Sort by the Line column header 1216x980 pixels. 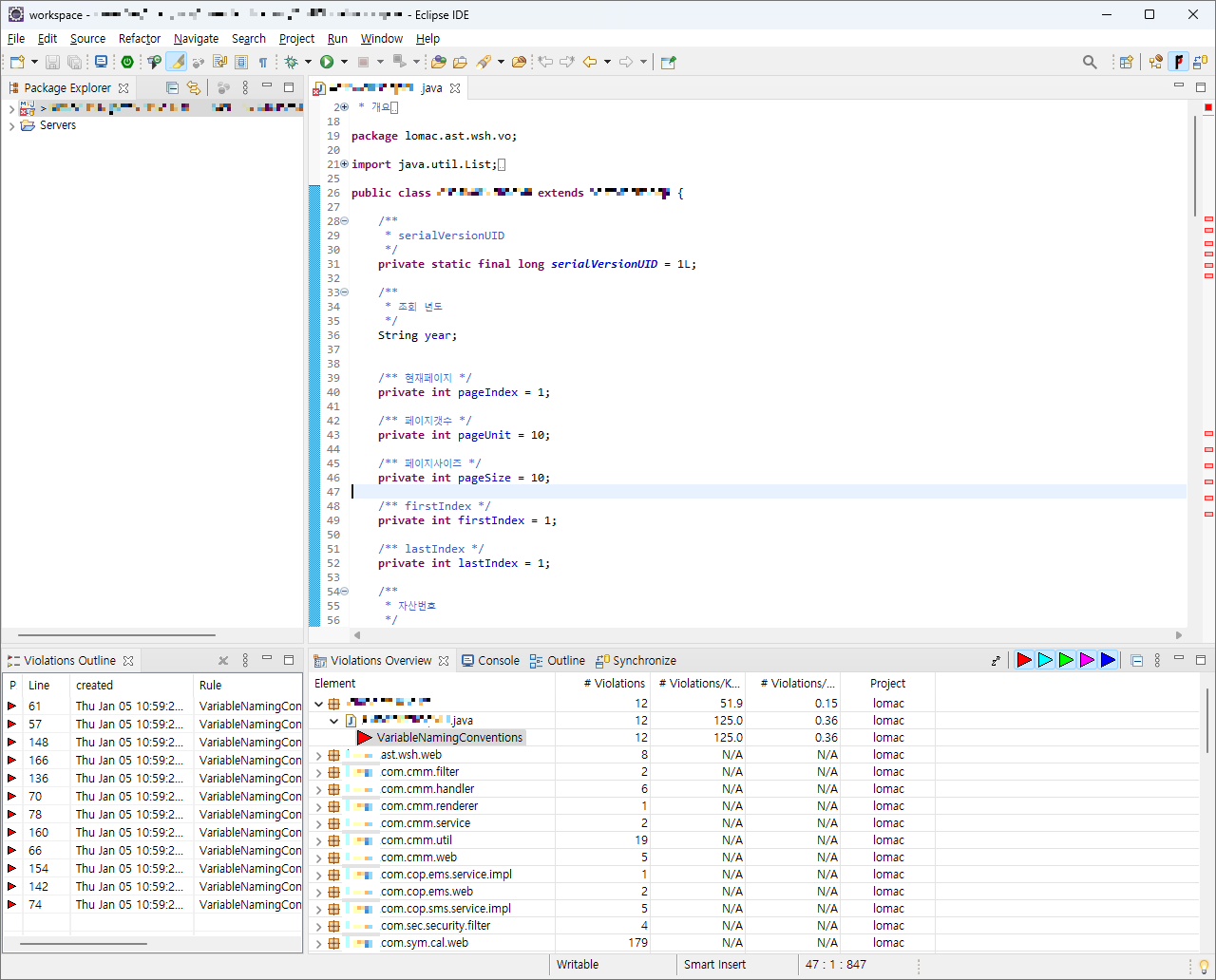tap(47, 685)
